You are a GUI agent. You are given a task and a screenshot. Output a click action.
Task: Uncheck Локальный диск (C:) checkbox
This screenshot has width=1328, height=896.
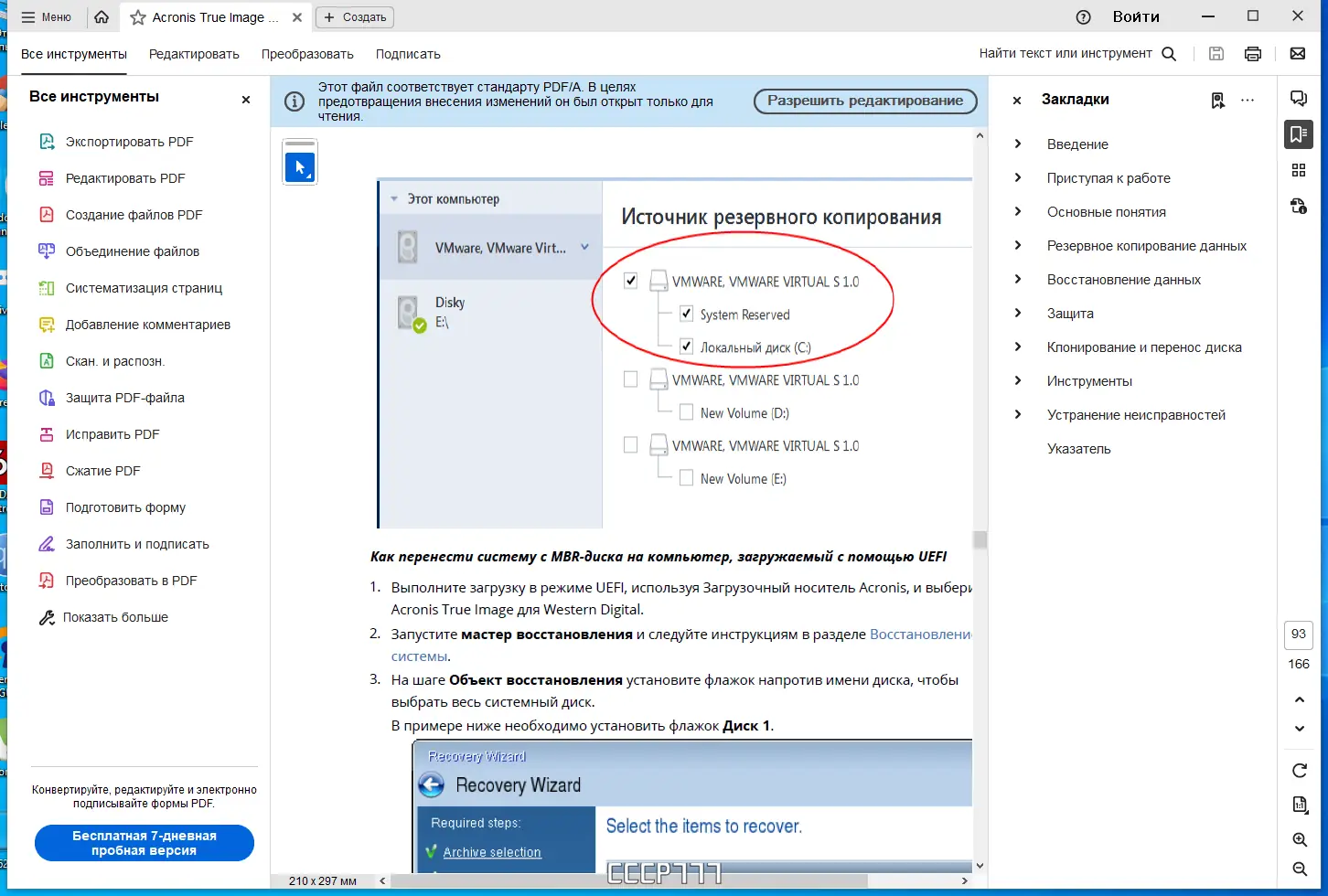coord(686,347)
